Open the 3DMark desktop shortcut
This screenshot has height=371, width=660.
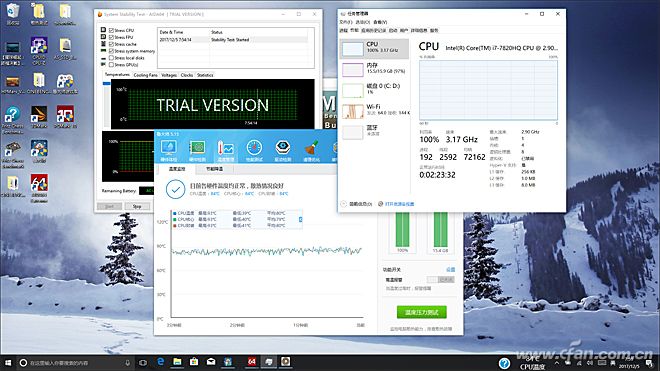(39, 117)
